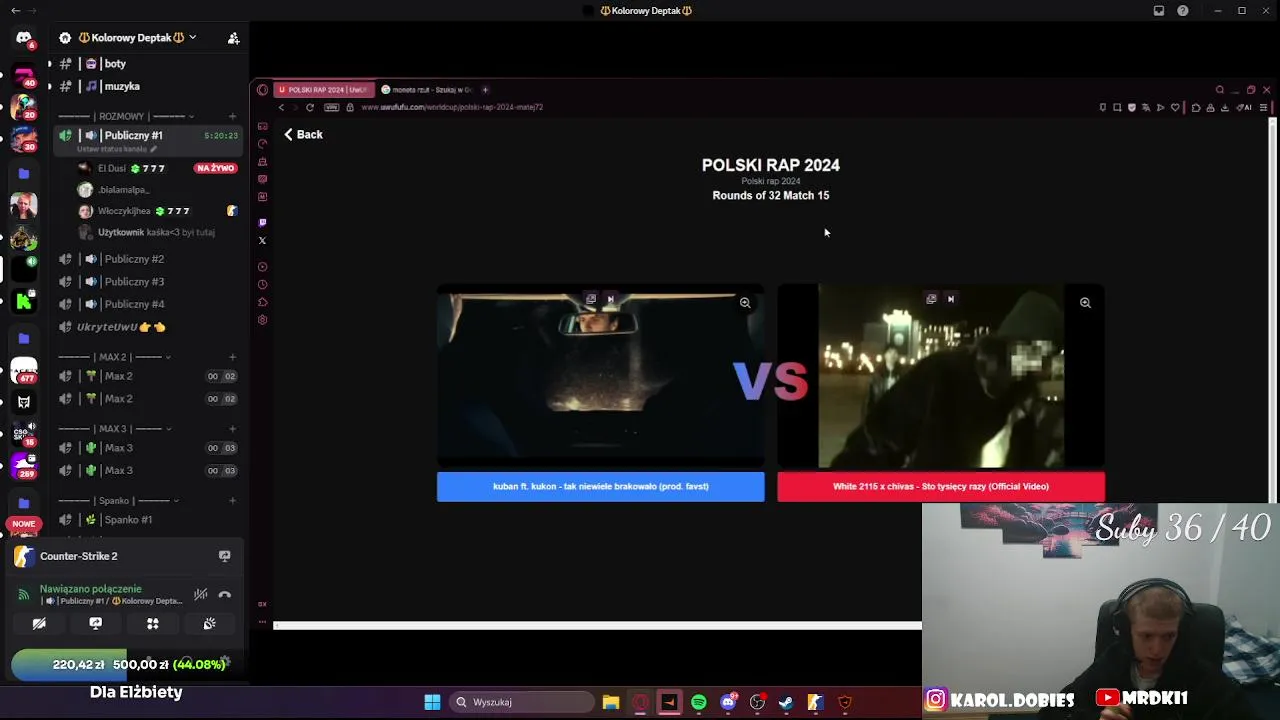The image size is (1280, 720).
Task: Open invite people icon beside server name
Action: [x=233, y=38]
